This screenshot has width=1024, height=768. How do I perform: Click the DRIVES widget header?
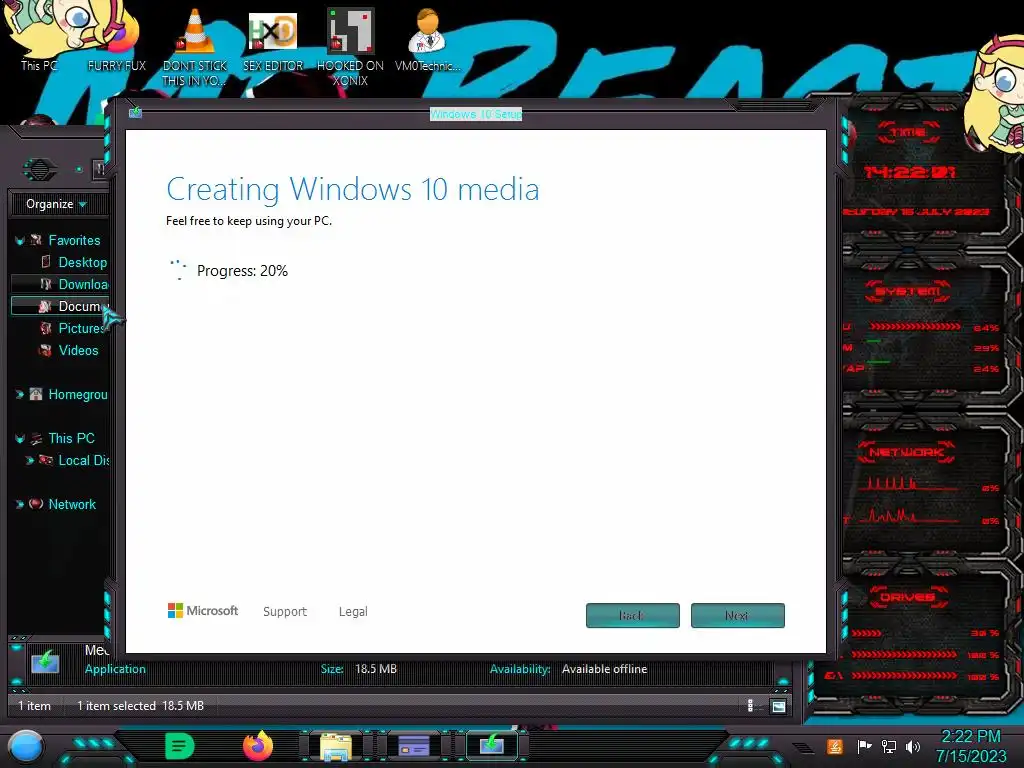click(908, 597)
